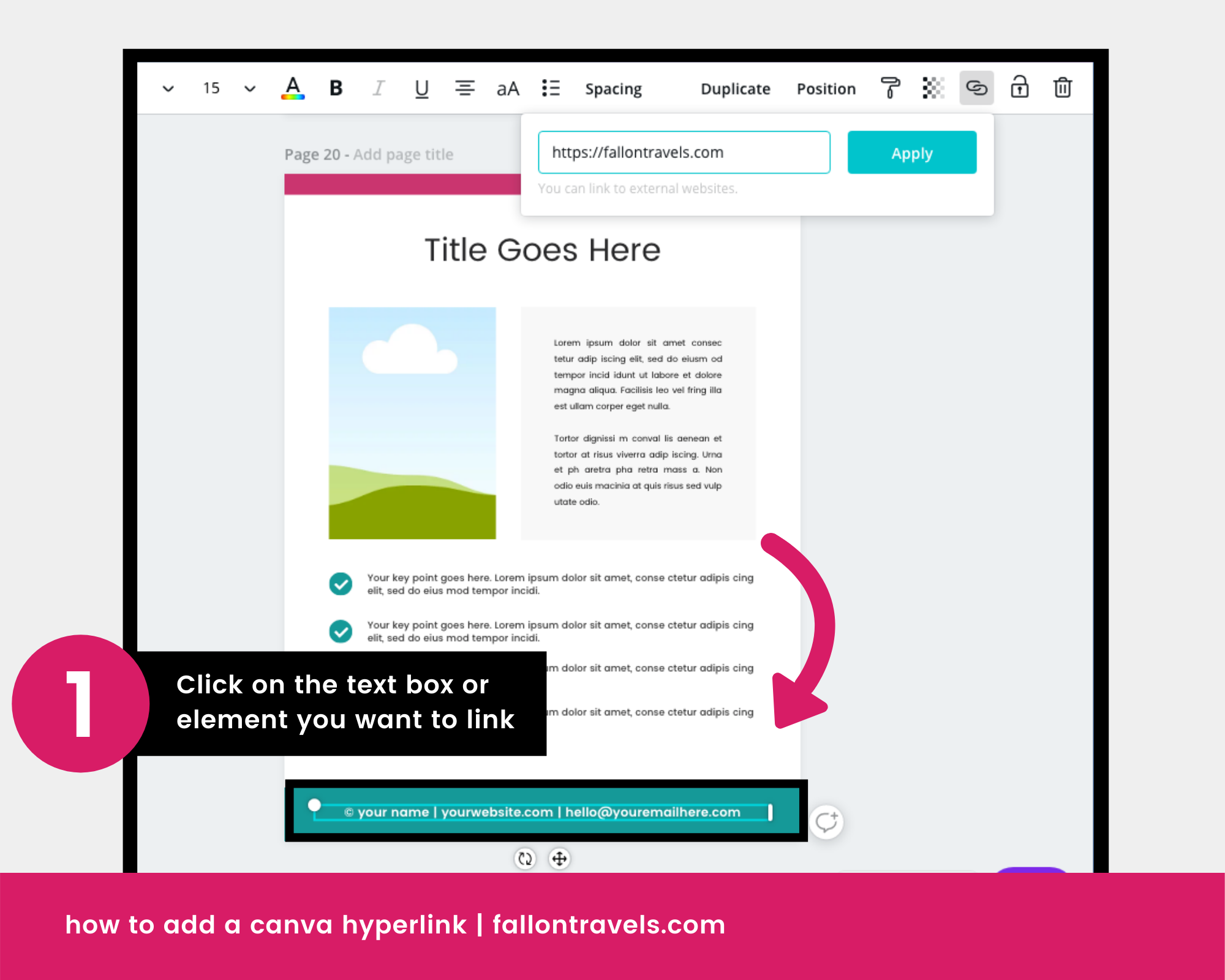This screenshot has height=980, width=1225.
Task: Click the delete/trash icon in toolbar
Action: (x=1063, y=89)
